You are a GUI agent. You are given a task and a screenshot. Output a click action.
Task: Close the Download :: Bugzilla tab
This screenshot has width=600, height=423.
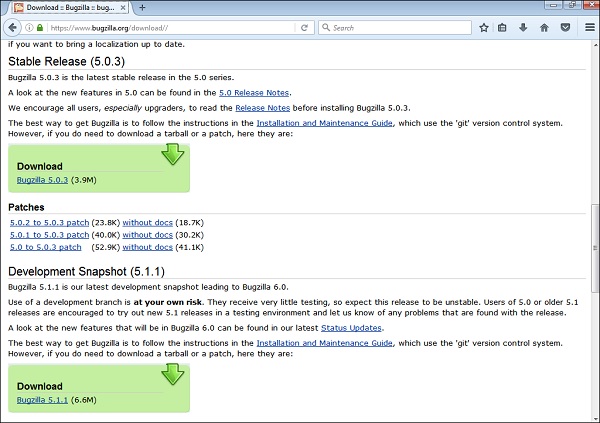point(123,7)
